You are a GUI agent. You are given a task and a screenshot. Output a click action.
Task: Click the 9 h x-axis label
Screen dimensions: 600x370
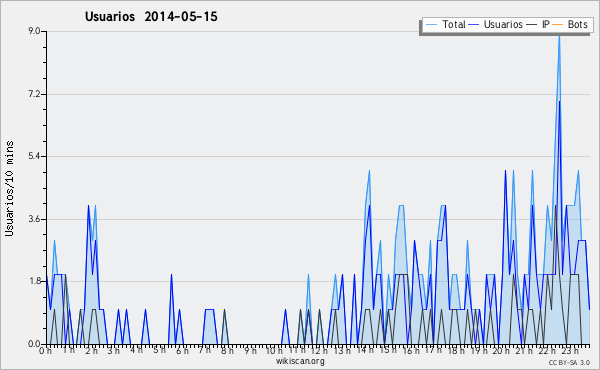(250, 351)
